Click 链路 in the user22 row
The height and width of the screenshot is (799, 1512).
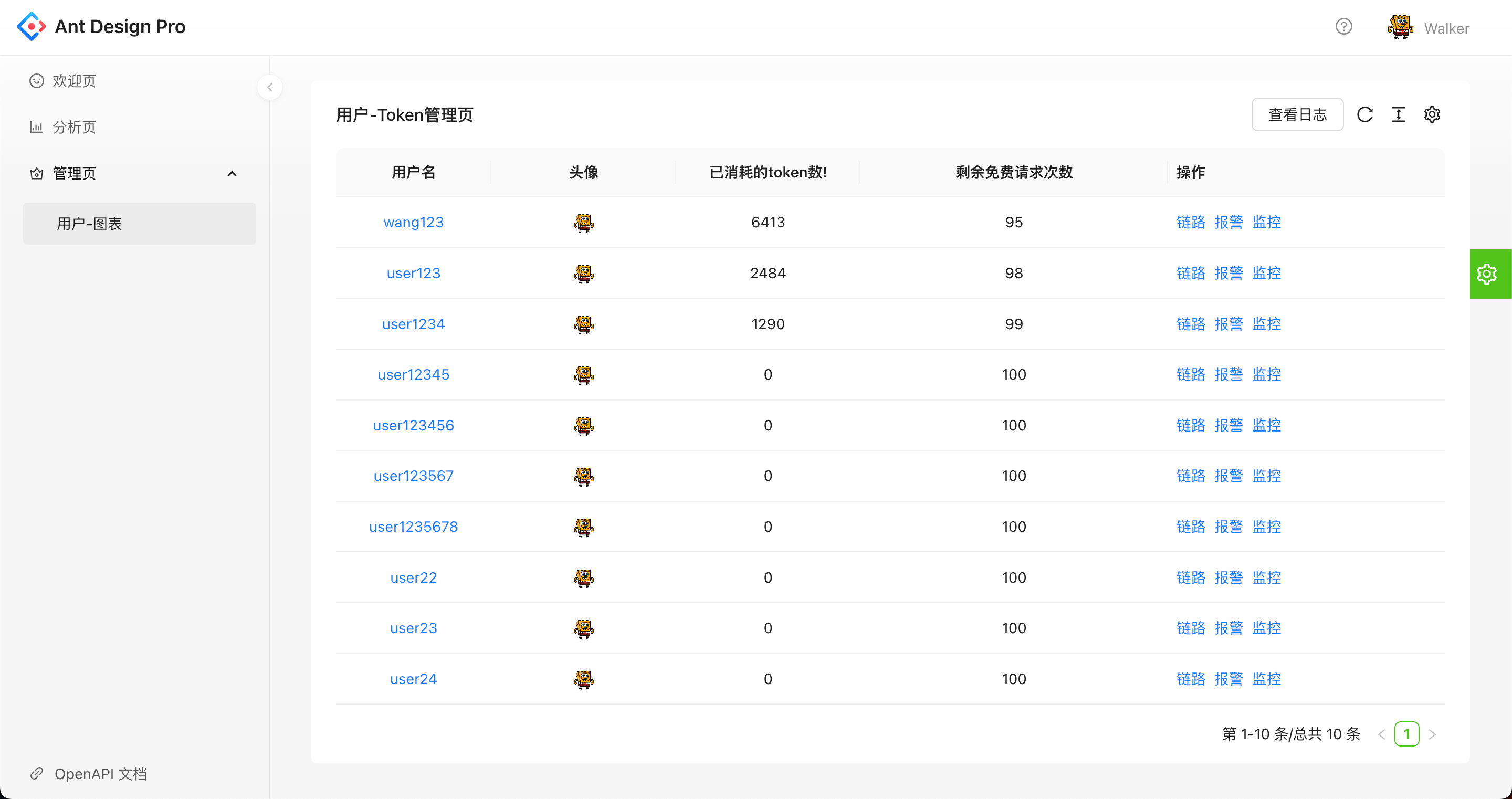coord(1191,577)
